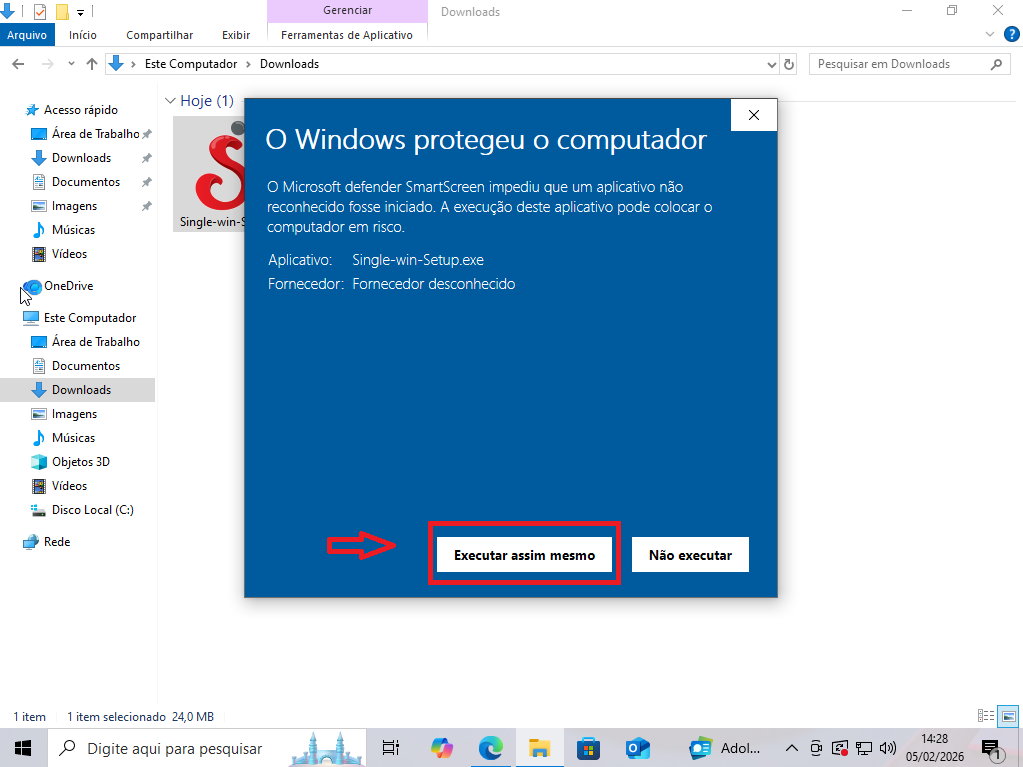Open the address bar dropdown arrow

770,63
